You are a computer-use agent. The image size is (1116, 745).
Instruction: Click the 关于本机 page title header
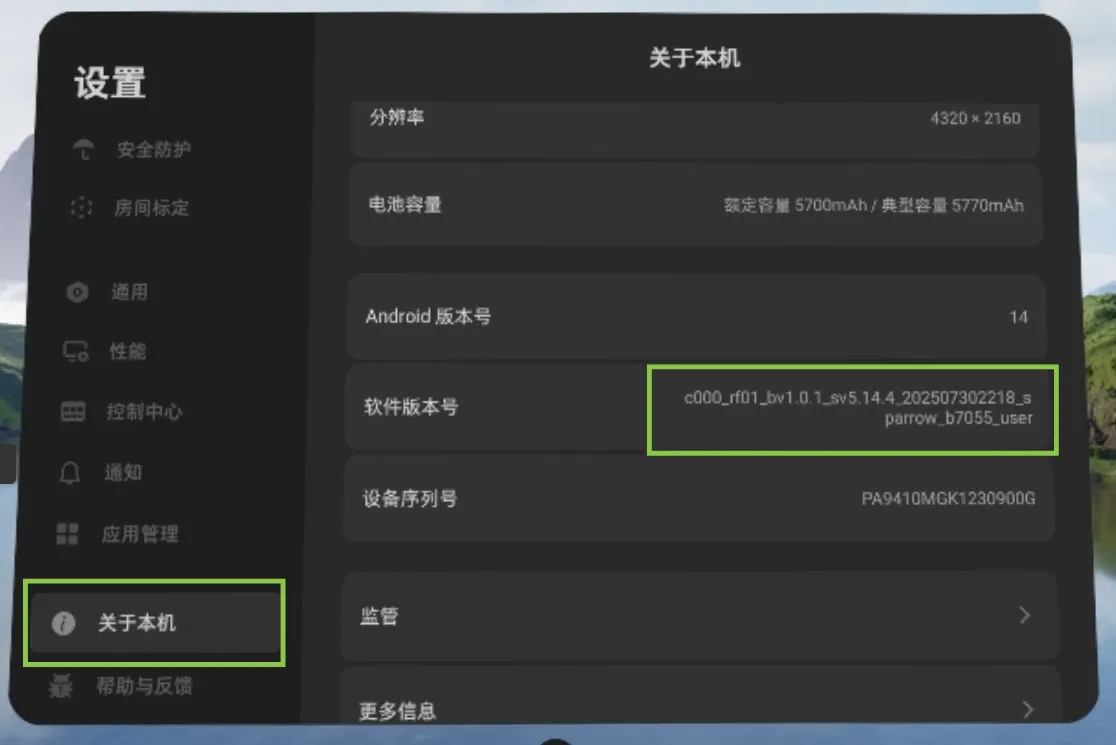(694, 58)
